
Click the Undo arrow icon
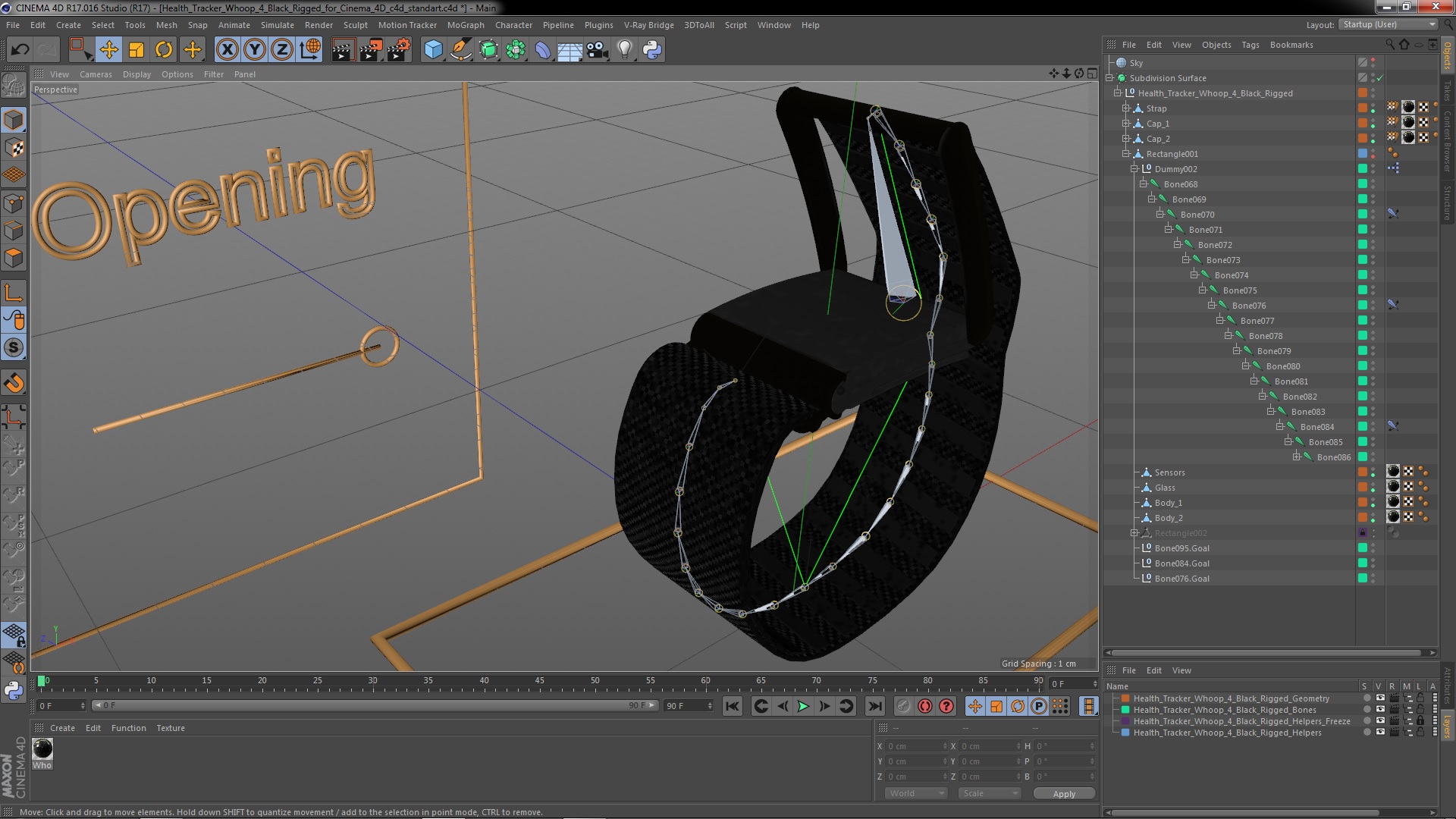[x=20, y=50]
